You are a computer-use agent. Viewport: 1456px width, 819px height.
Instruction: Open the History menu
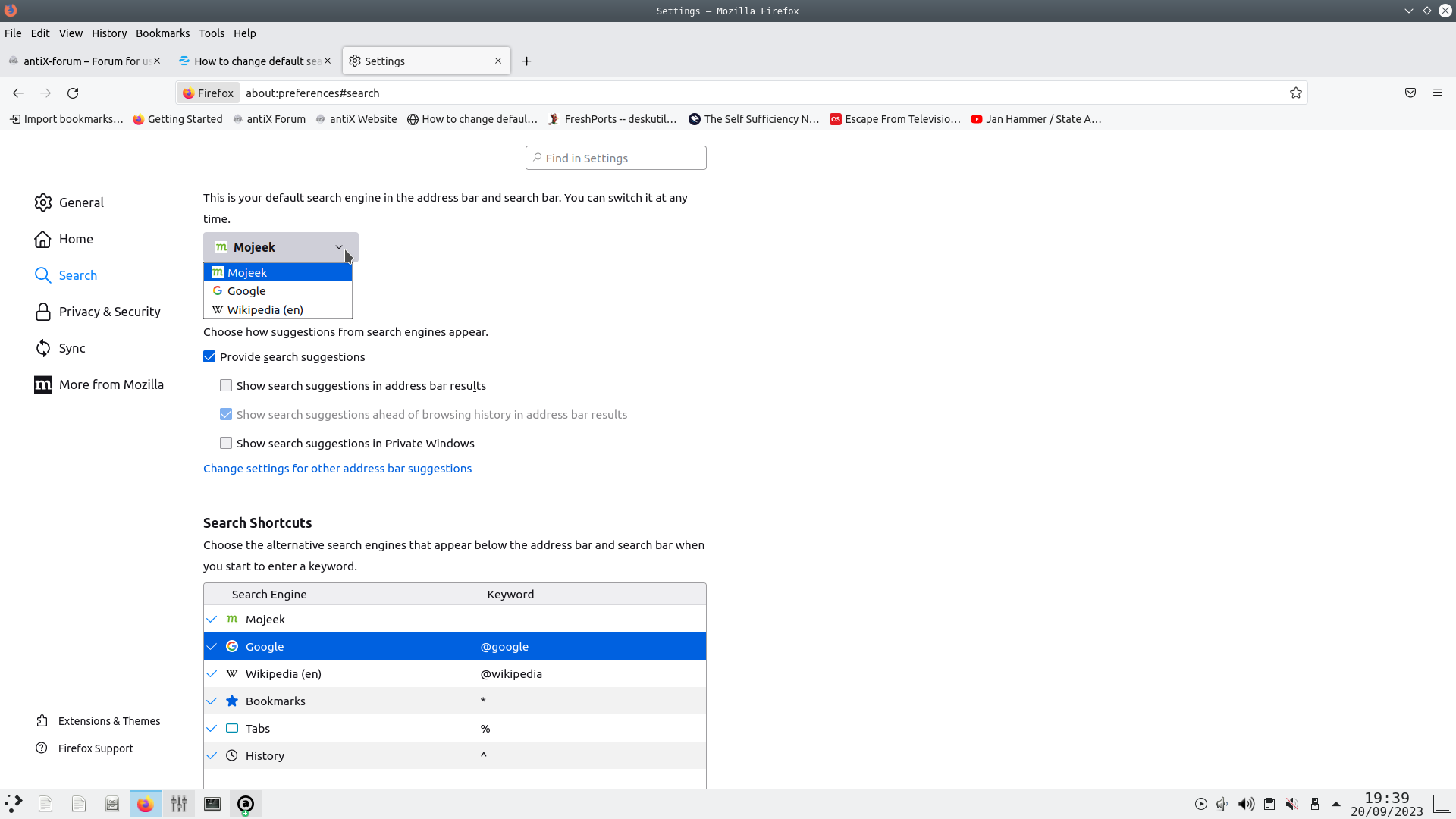[109, 33]
